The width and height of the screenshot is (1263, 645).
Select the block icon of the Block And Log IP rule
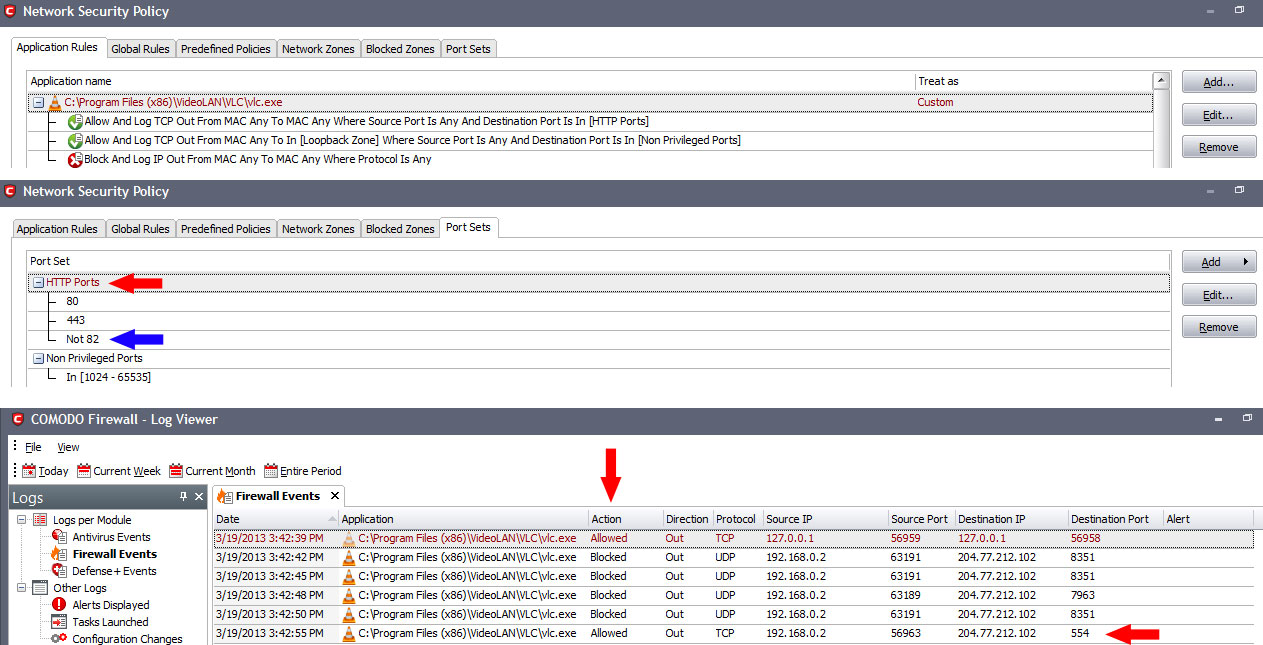click(75, 159)
